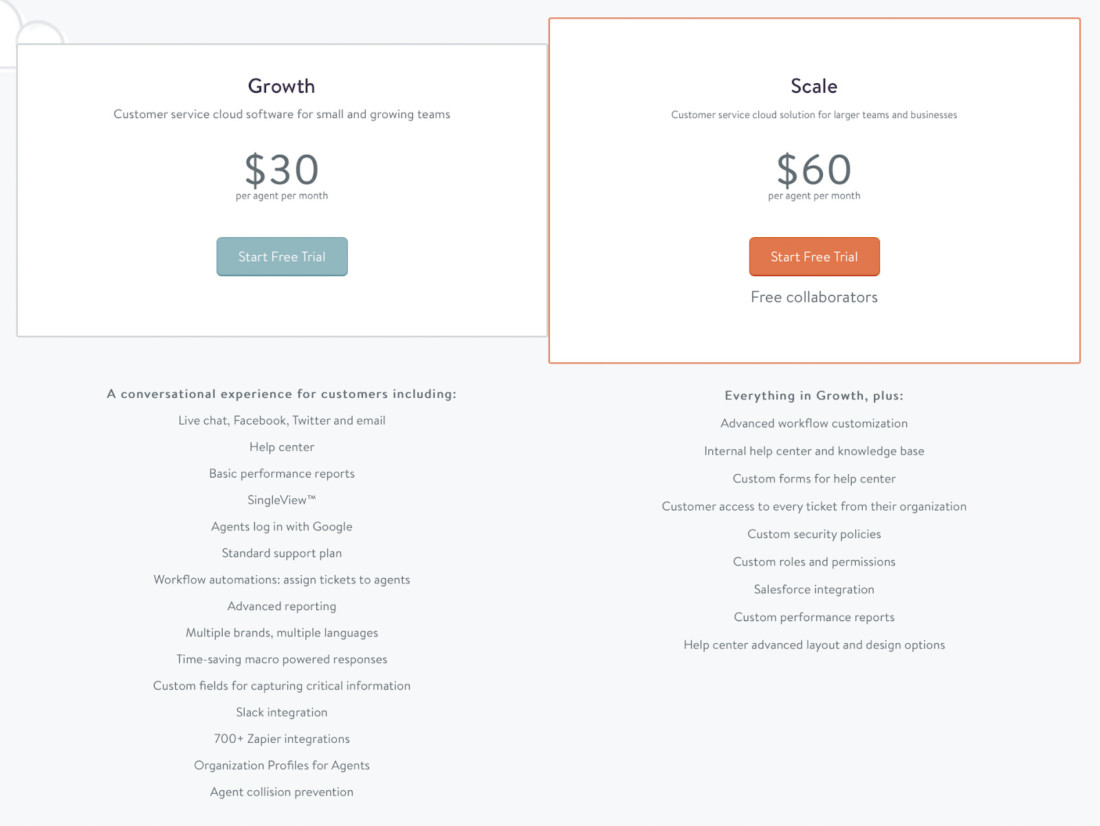This screenshot has width=1100, height=826.
Task: Click the SingleView™ feature entry
Action: tap(281, 499)
